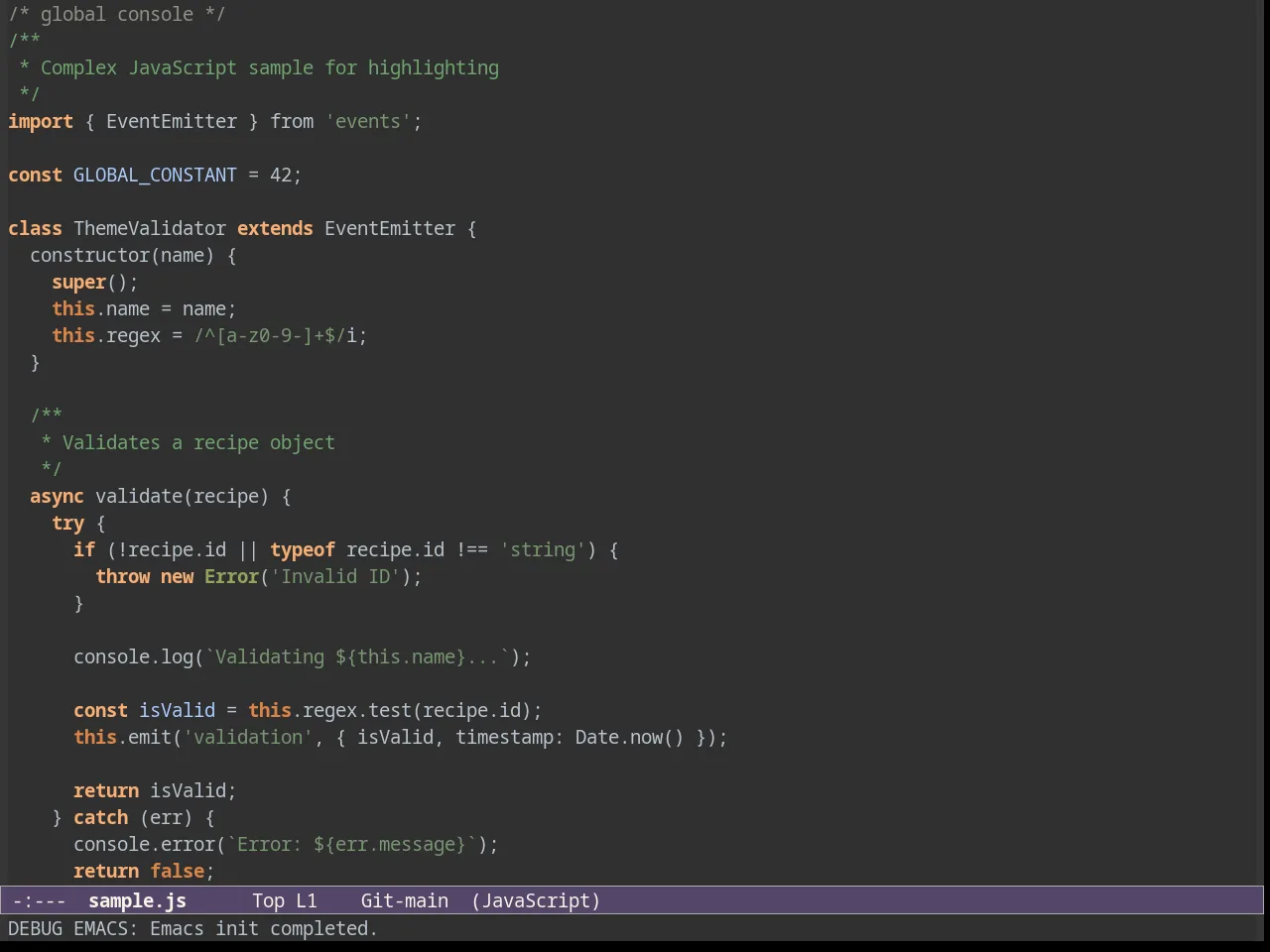The image size is (1270, 952).
Task: Click the Top position indicator in mode line
Action: pos(268,900)
